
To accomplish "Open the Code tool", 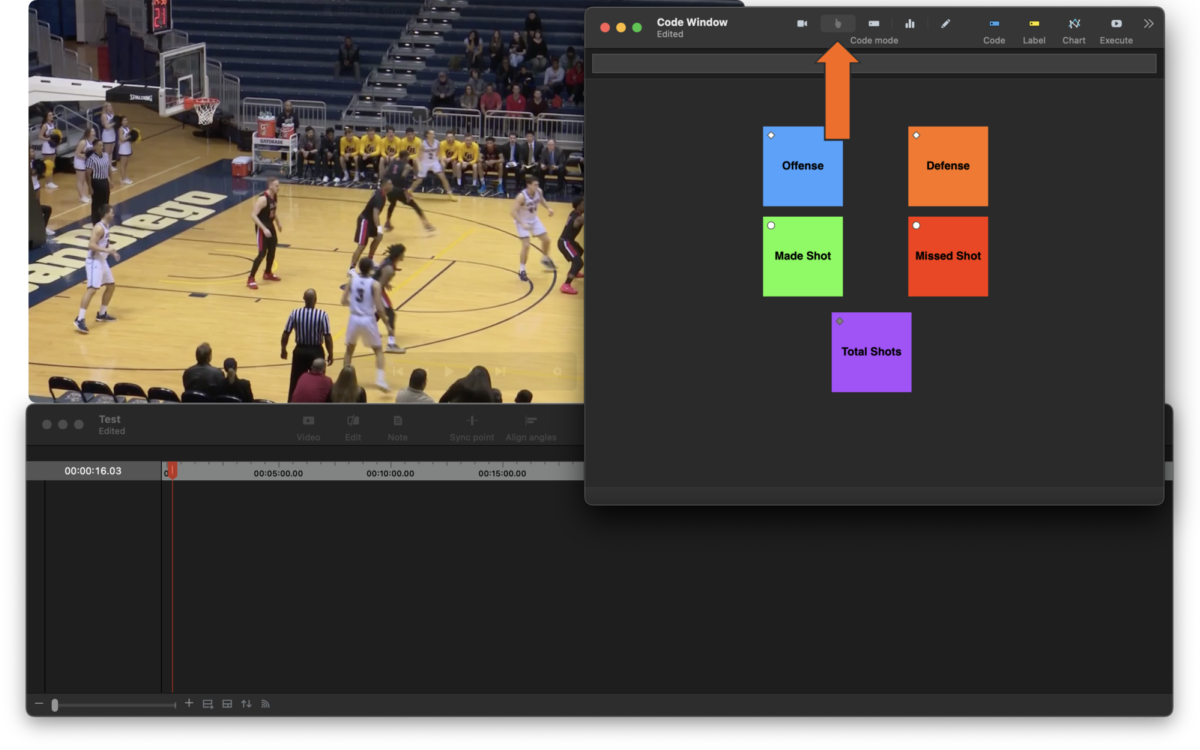I will pyautogui.click(x=993, y=23).
